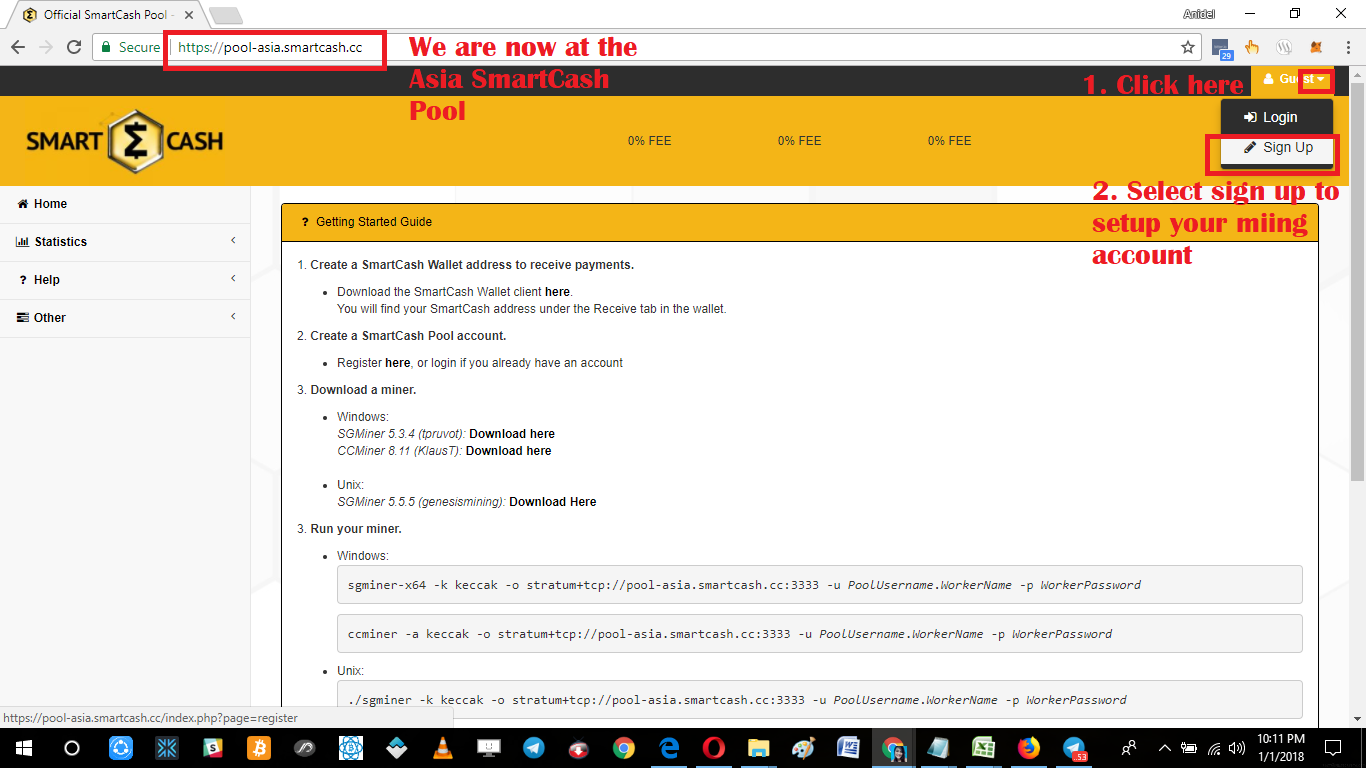
Task: Expand the Help sidebar menu
Action: [x=125, y=280]
